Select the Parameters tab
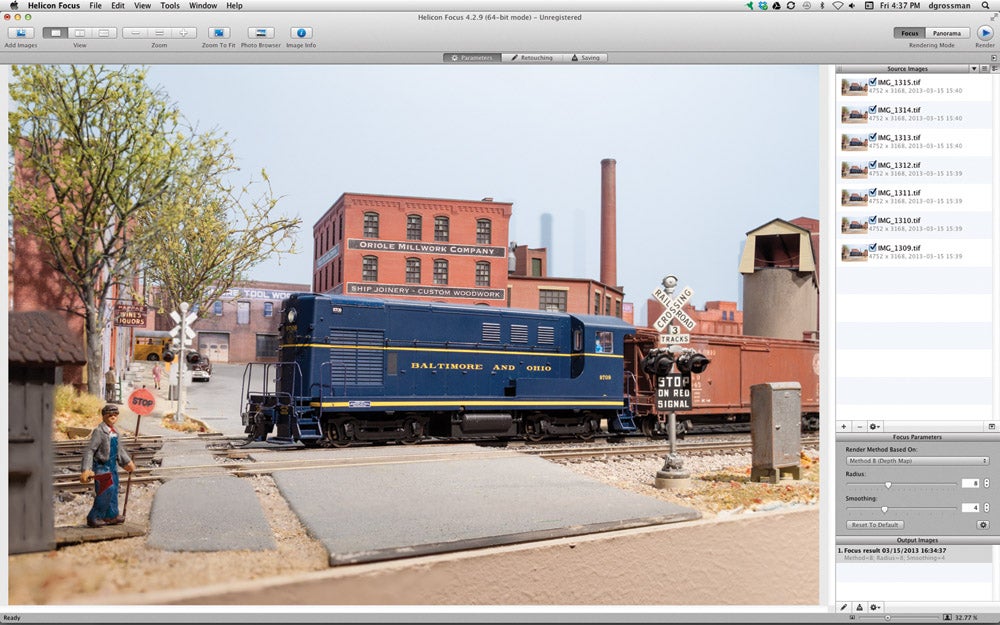Viewport: 1000px width, 625px height. pos(473,57)
